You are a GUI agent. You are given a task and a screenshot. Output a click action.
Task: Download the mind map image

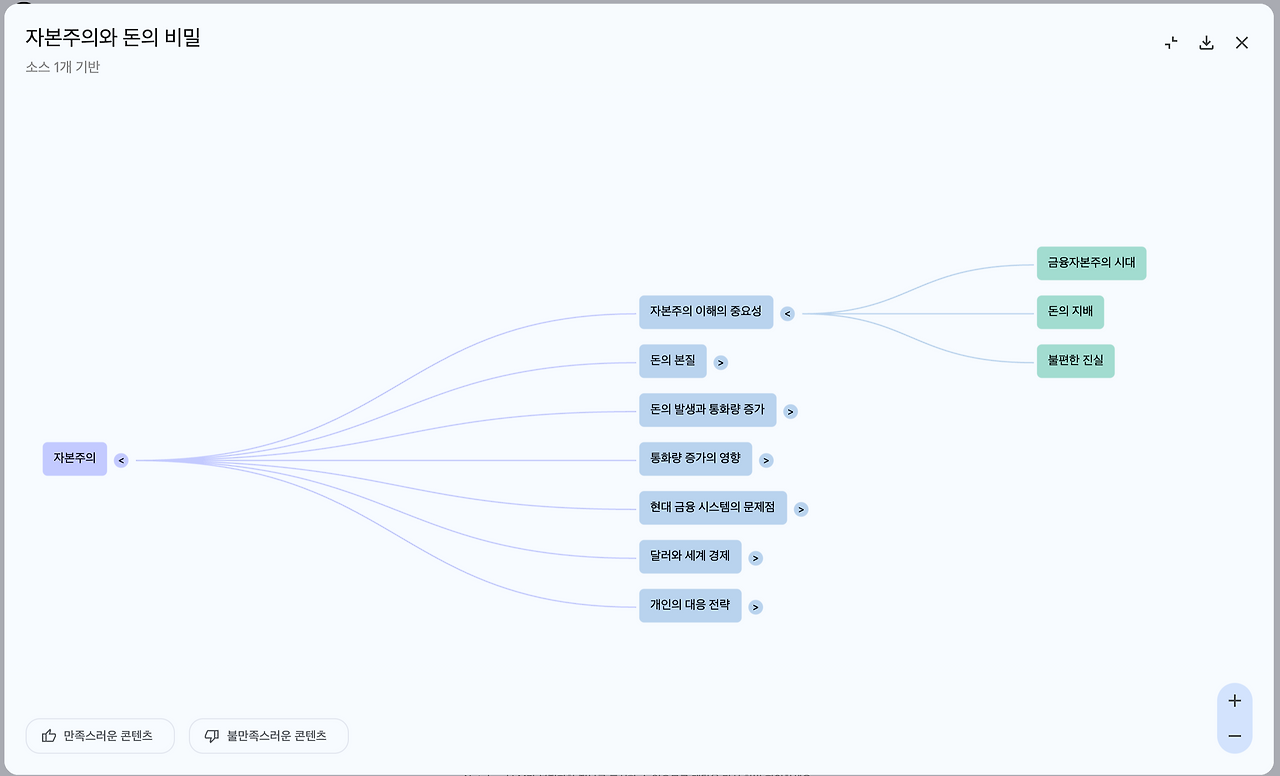coord(1206,42)
